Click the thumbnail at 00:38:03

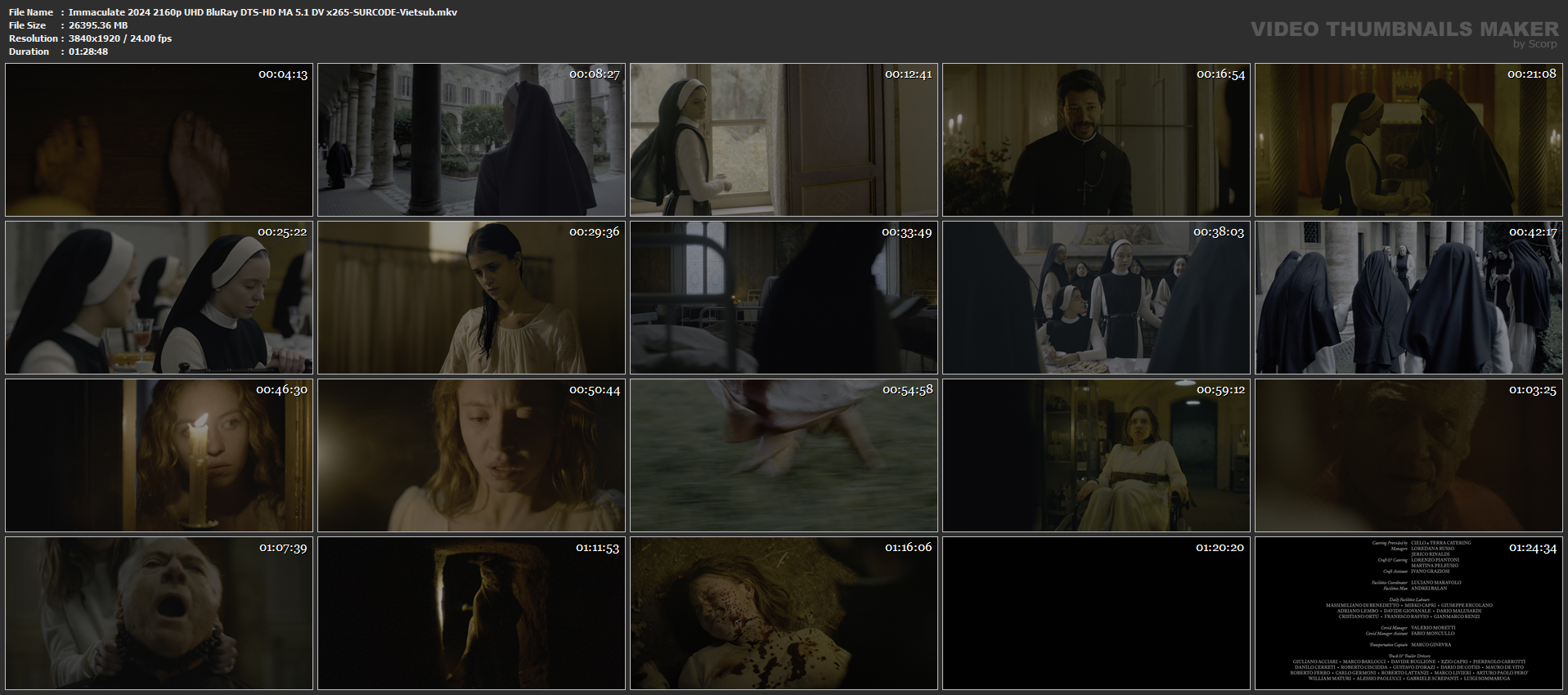point(1097,298)
